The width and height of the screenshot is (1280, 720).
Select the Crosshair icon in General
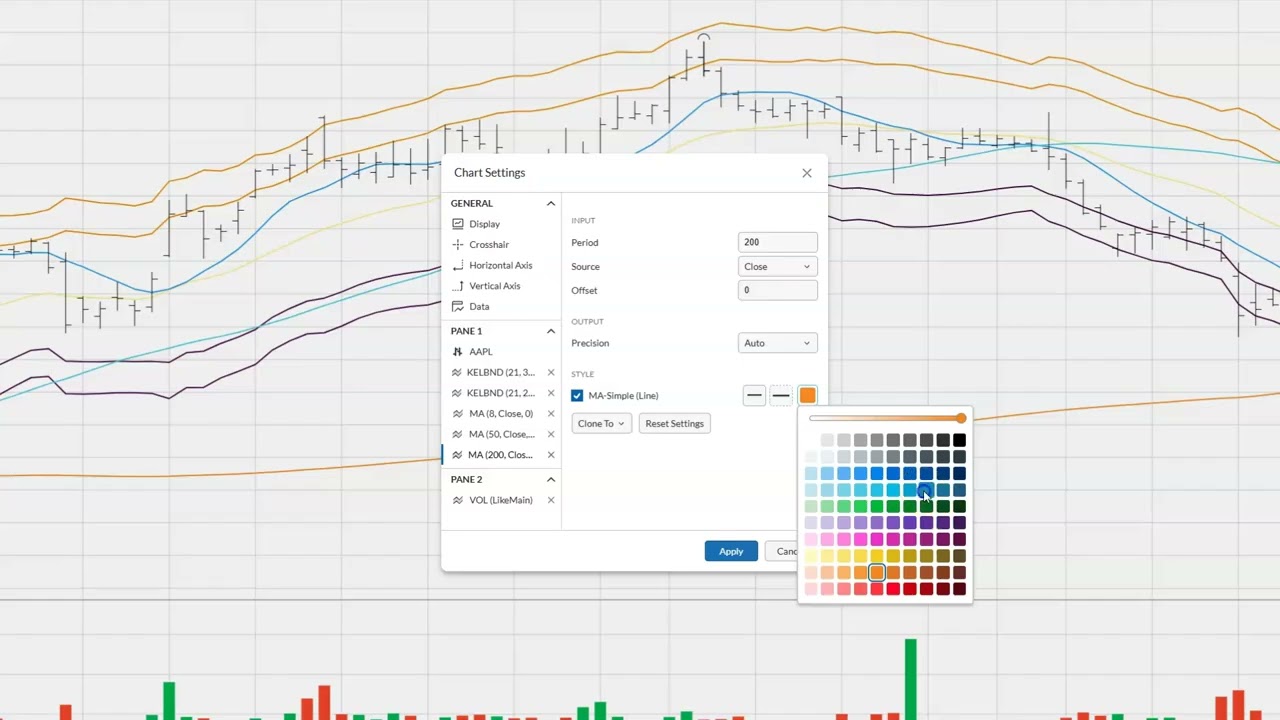(x=458, y=244)
